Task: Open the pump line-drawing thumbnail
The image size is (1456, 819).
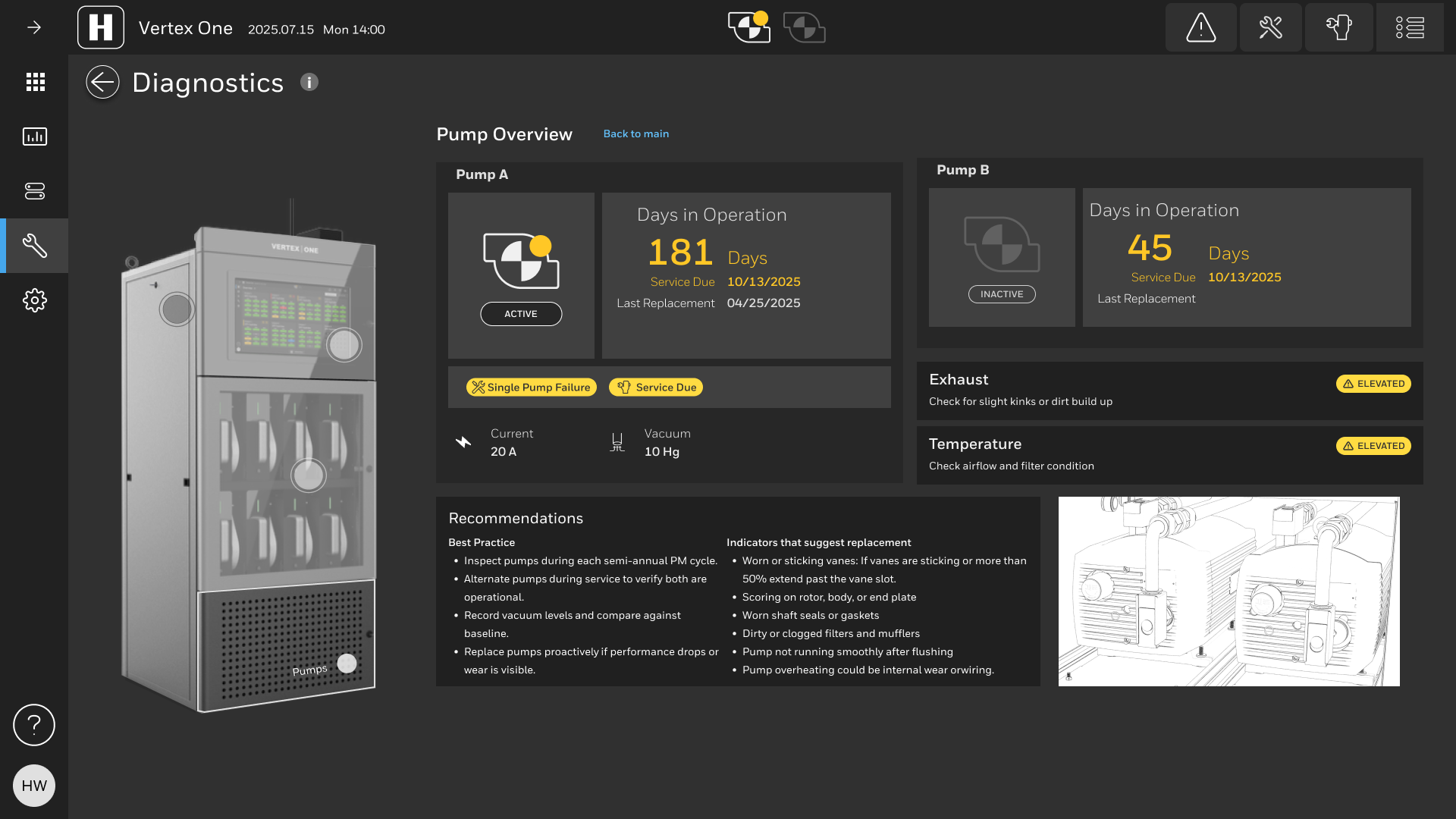Action: [1228, 591]
